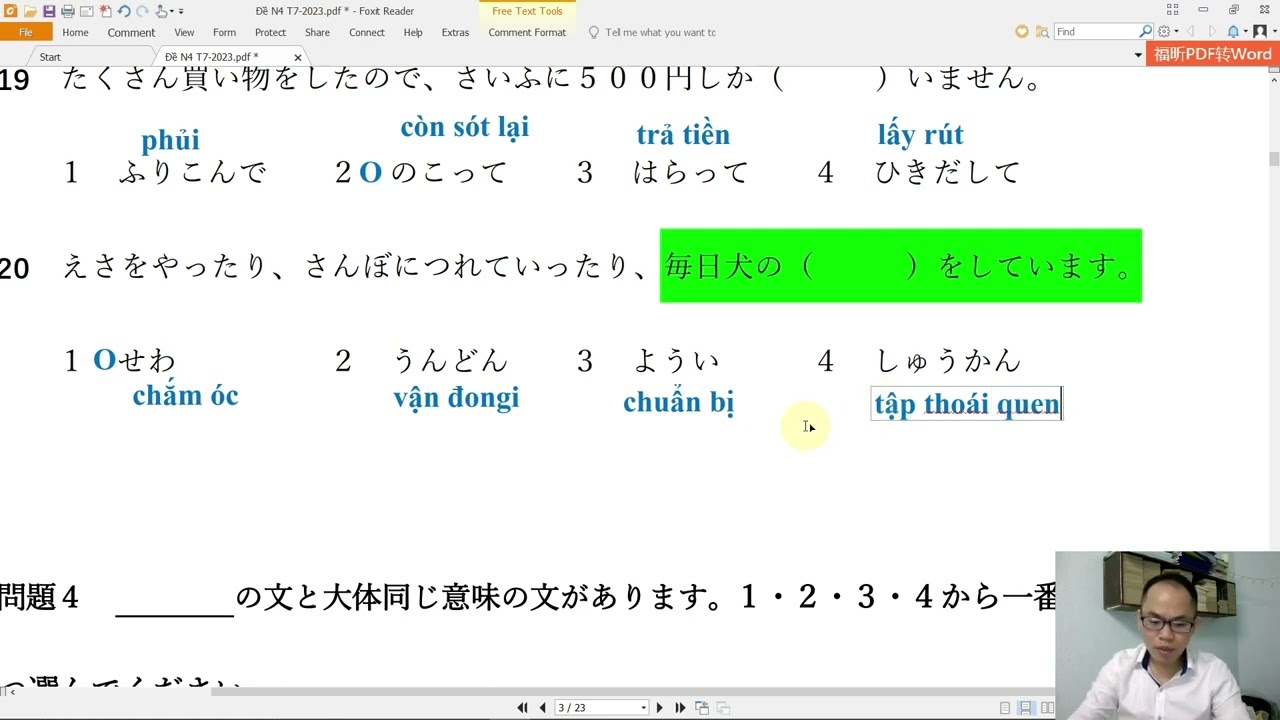Select continuous page view mode icon
The image size is (1280, 720).
click(1026, 707)
